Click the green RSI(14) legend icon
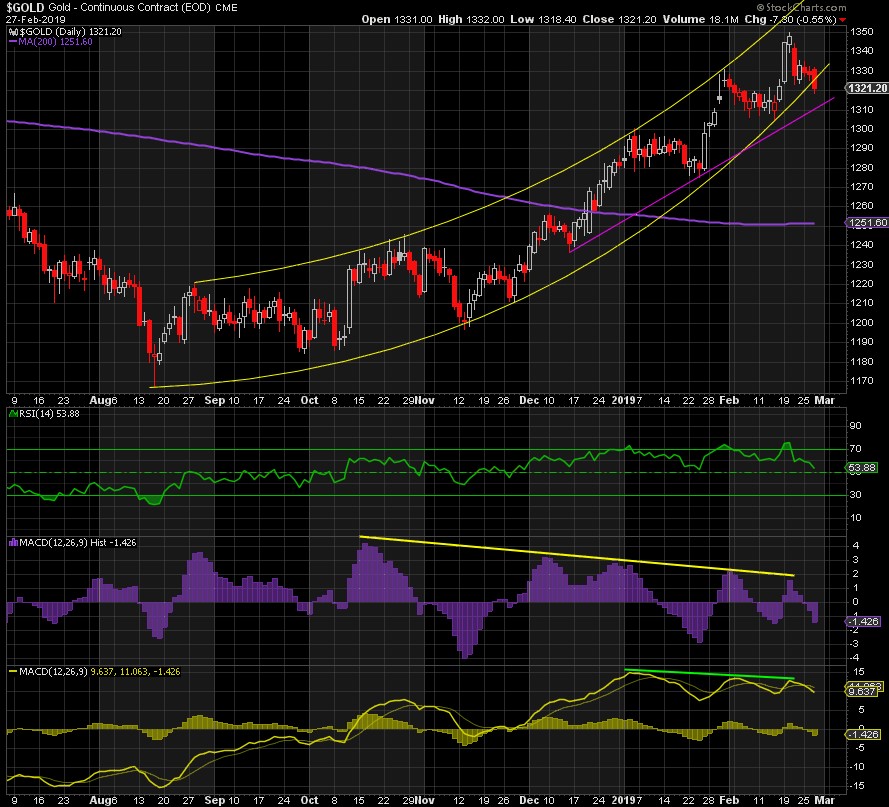This screenshot has width=889, height=807. click(9, 414)
